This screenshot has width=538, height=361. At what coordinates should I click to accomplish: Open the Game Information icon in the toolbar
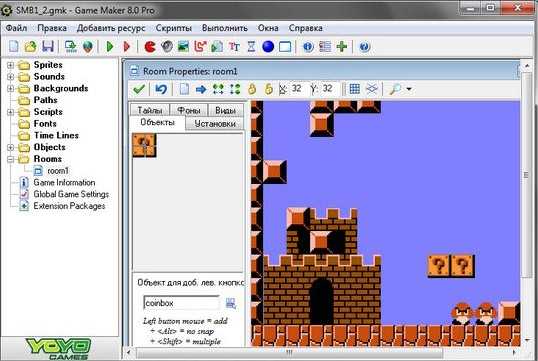point(308,46)
